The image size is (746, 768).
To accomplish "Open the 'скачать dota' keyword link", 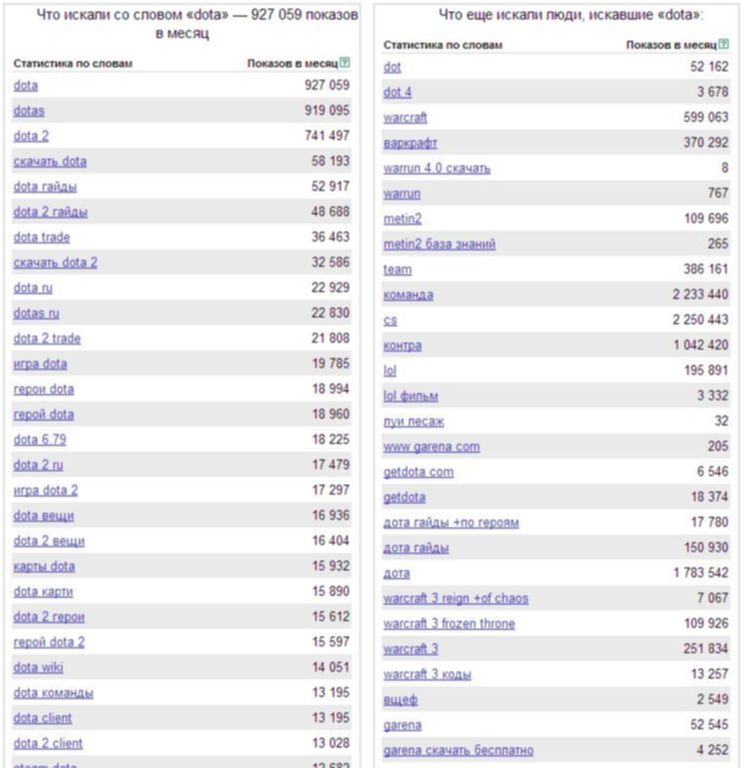I will [50, 162].
